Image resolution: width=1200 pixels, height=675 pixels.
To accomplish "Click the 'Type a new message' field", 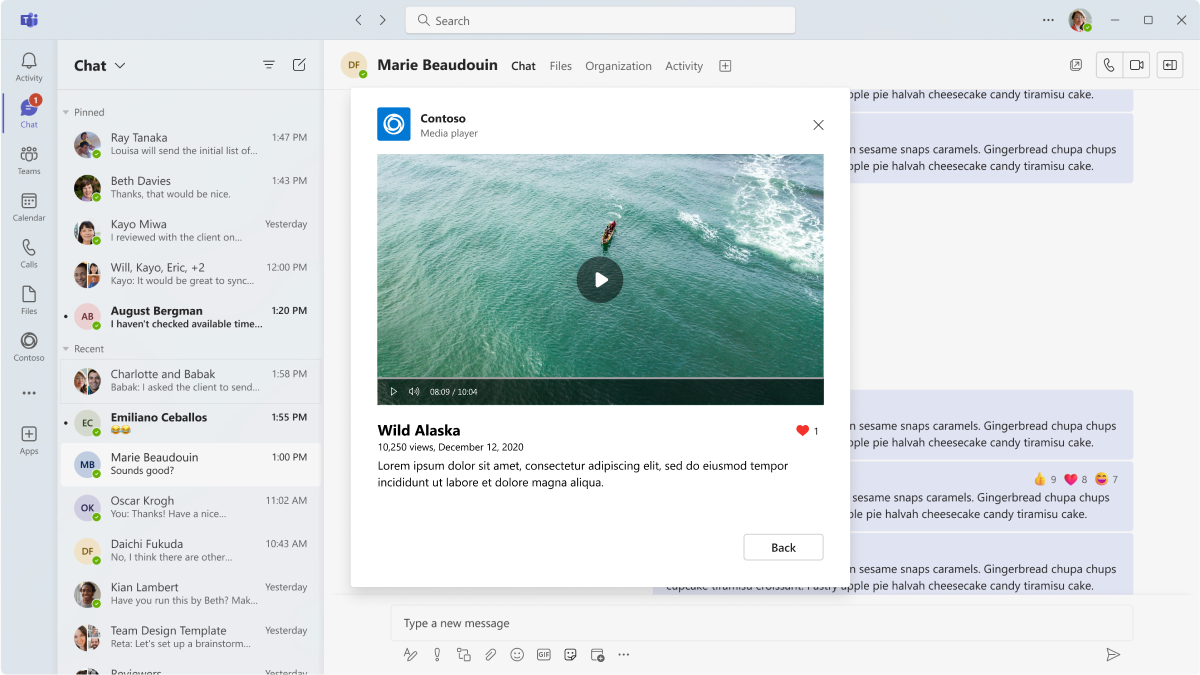I will click(x=760, y=623).
